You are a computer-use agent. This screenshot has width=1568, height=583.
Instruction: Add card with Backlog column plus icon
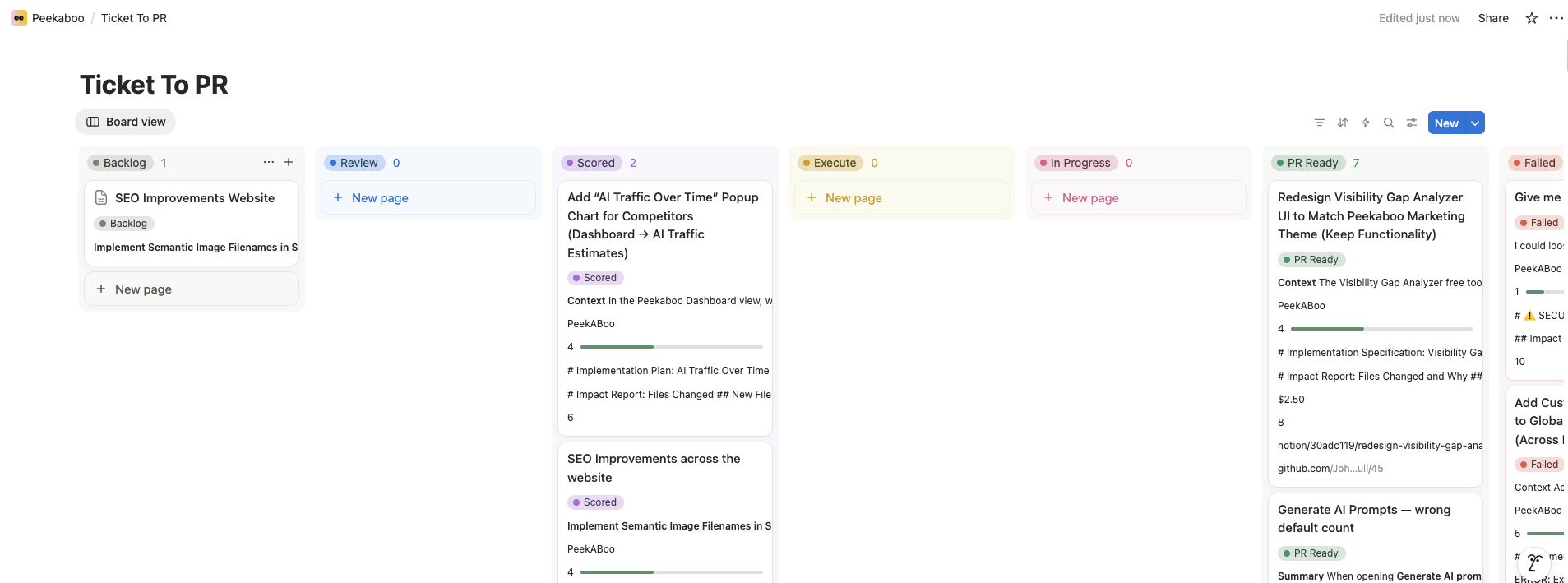click(289, 162)
